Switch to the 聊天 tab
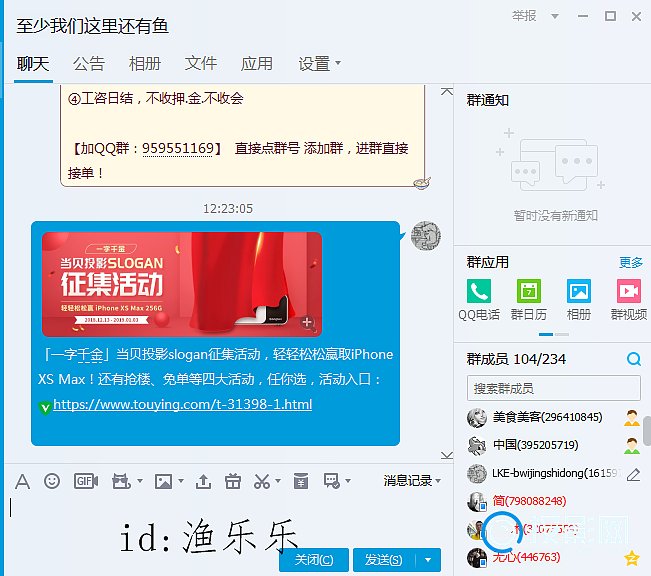The image size is (651, 576). 33,64
